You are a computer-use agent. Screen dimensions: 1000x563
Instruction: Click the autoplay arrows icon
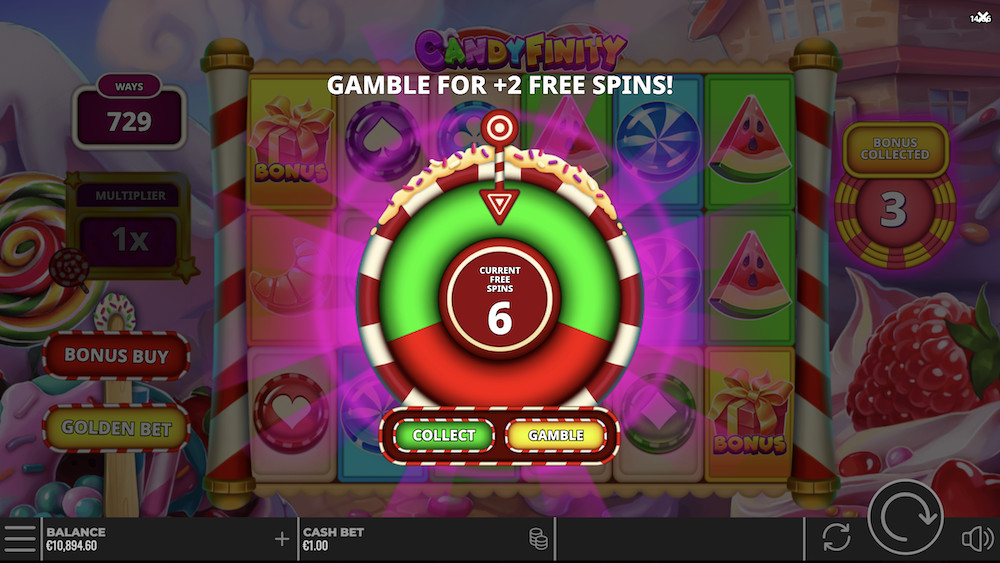[x=836, y=537]
